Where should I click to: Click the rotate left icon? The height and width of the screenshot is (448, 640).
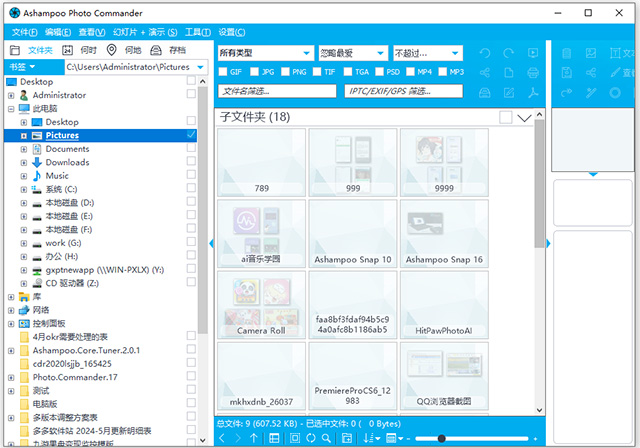484,53
